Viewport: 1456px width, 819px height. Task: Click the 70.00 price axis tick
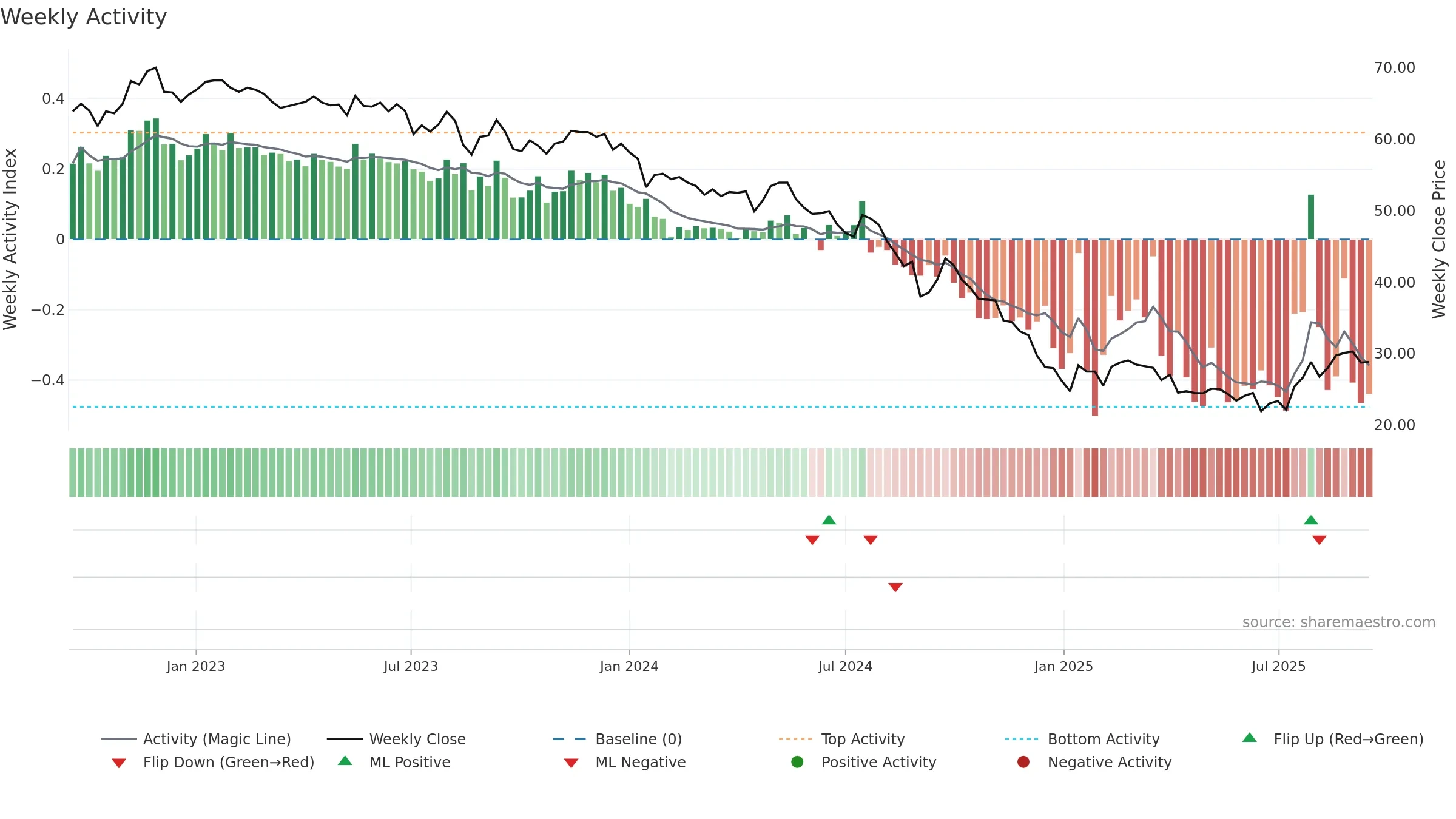1395,67
